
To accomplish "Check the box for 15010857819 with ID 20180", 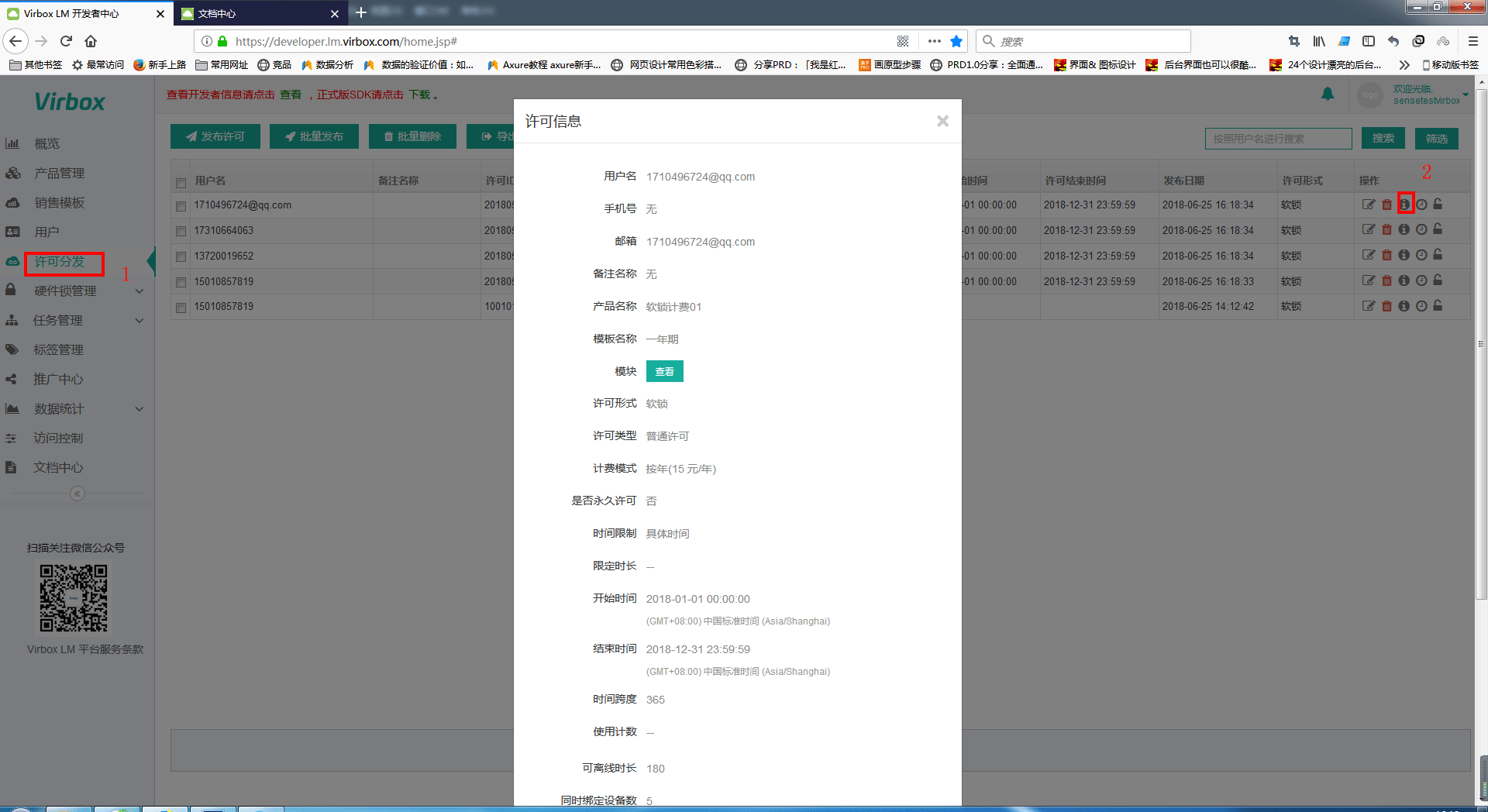I will tap(181, 283).
